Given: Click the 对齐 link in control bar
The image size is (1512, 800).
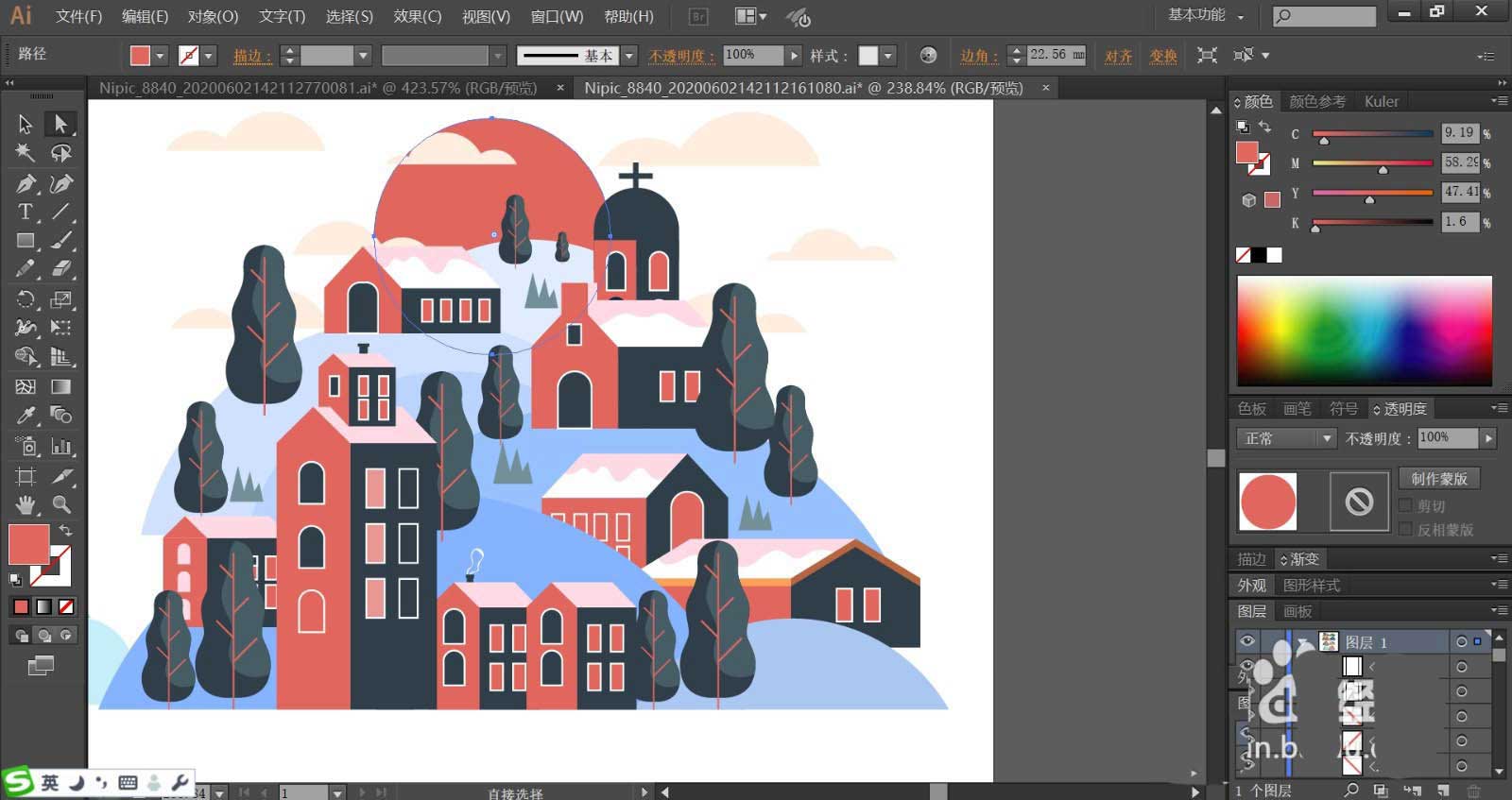Looking at the screenshot, I should pos(1118,56).
